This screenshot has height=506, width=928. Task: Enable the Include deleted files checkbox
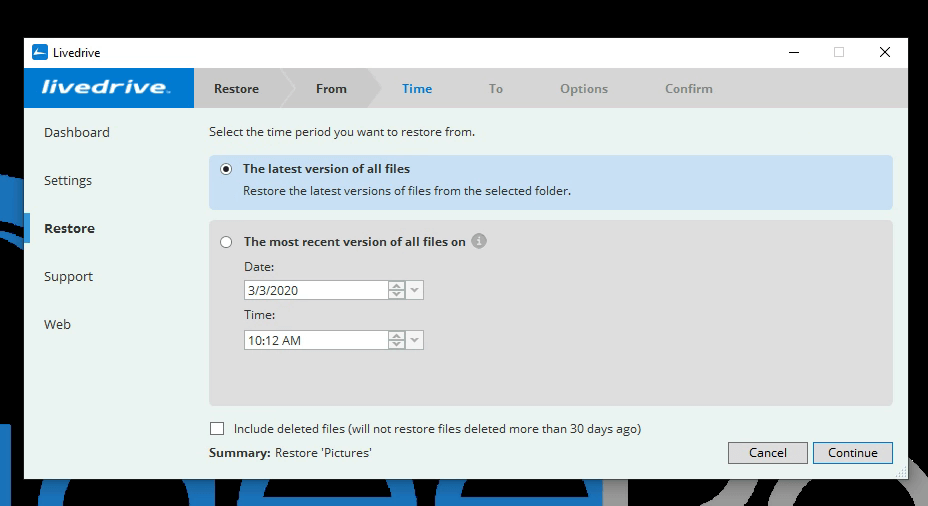coord(217,429)
